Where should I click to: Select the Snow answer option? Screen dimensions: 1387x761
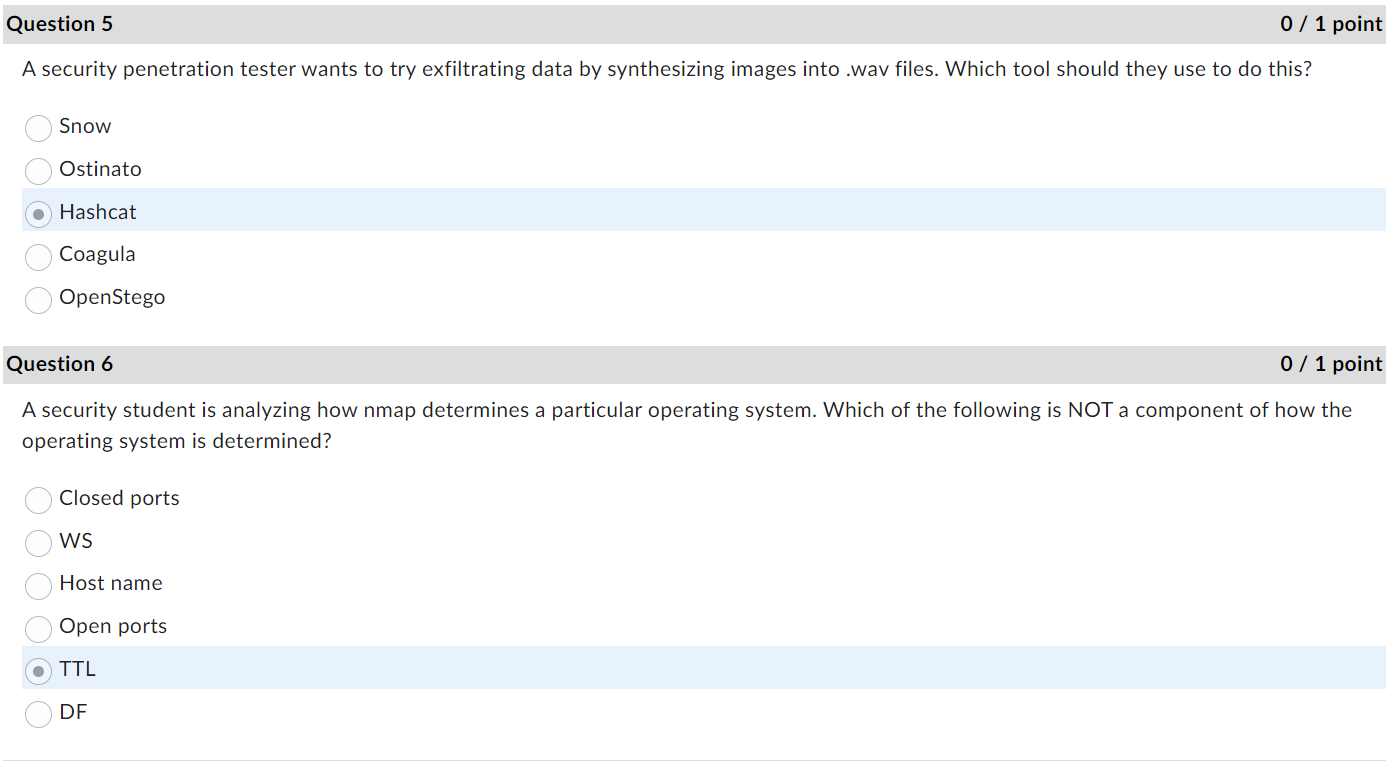[38, 128]
